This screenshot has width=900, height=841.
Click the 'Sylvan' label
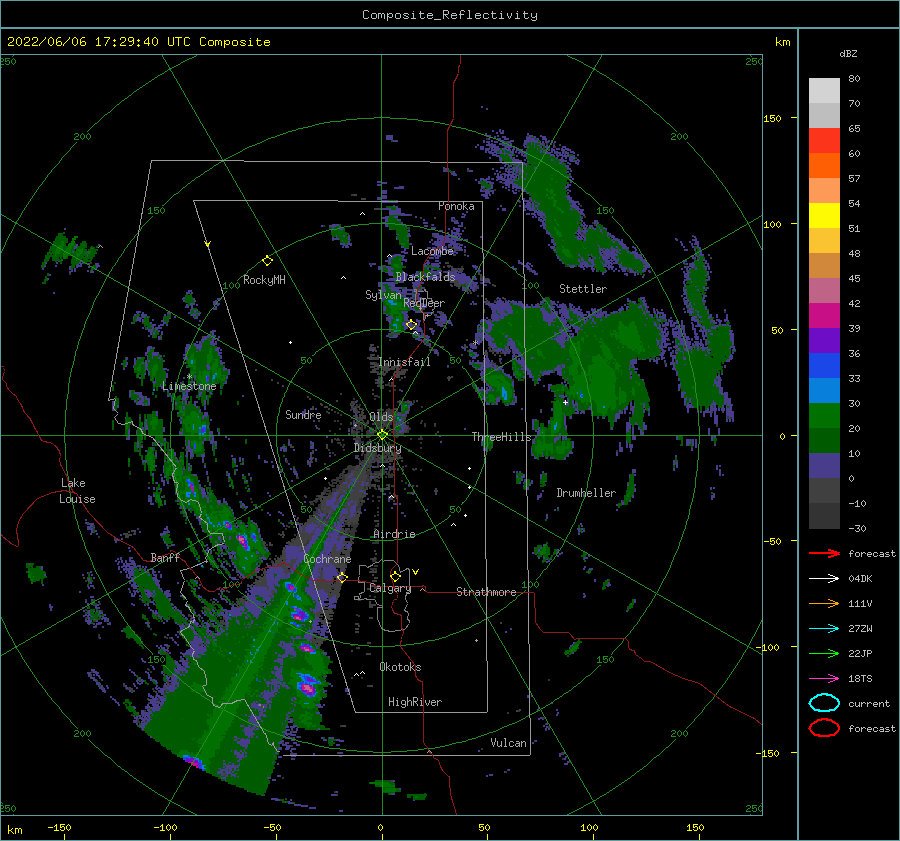383,295
